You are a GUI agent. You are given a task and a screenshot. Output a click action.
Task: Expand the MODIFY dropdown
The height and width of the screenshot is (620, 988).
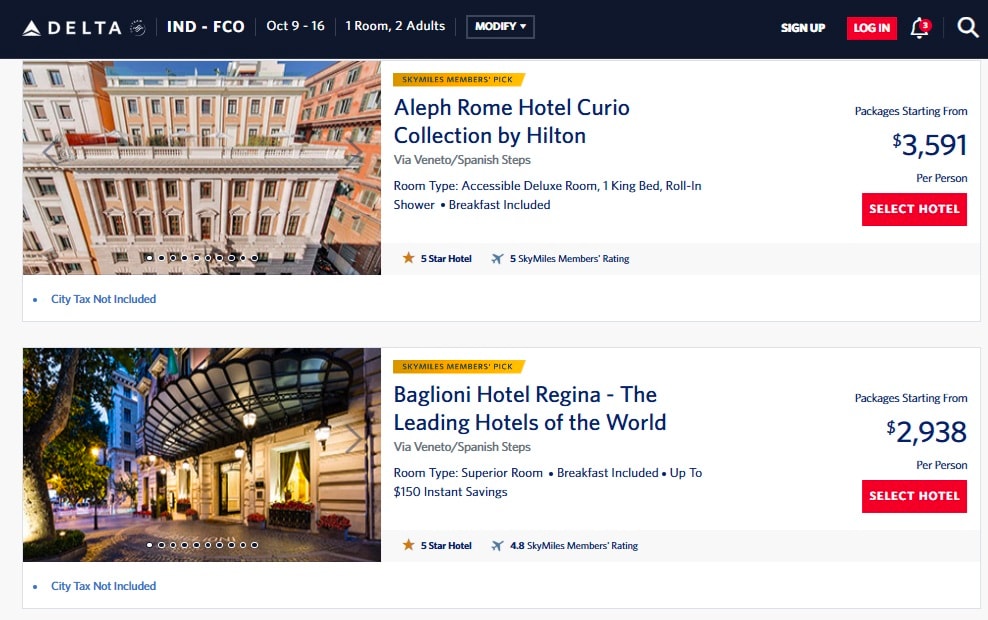[x=500, y=26]
